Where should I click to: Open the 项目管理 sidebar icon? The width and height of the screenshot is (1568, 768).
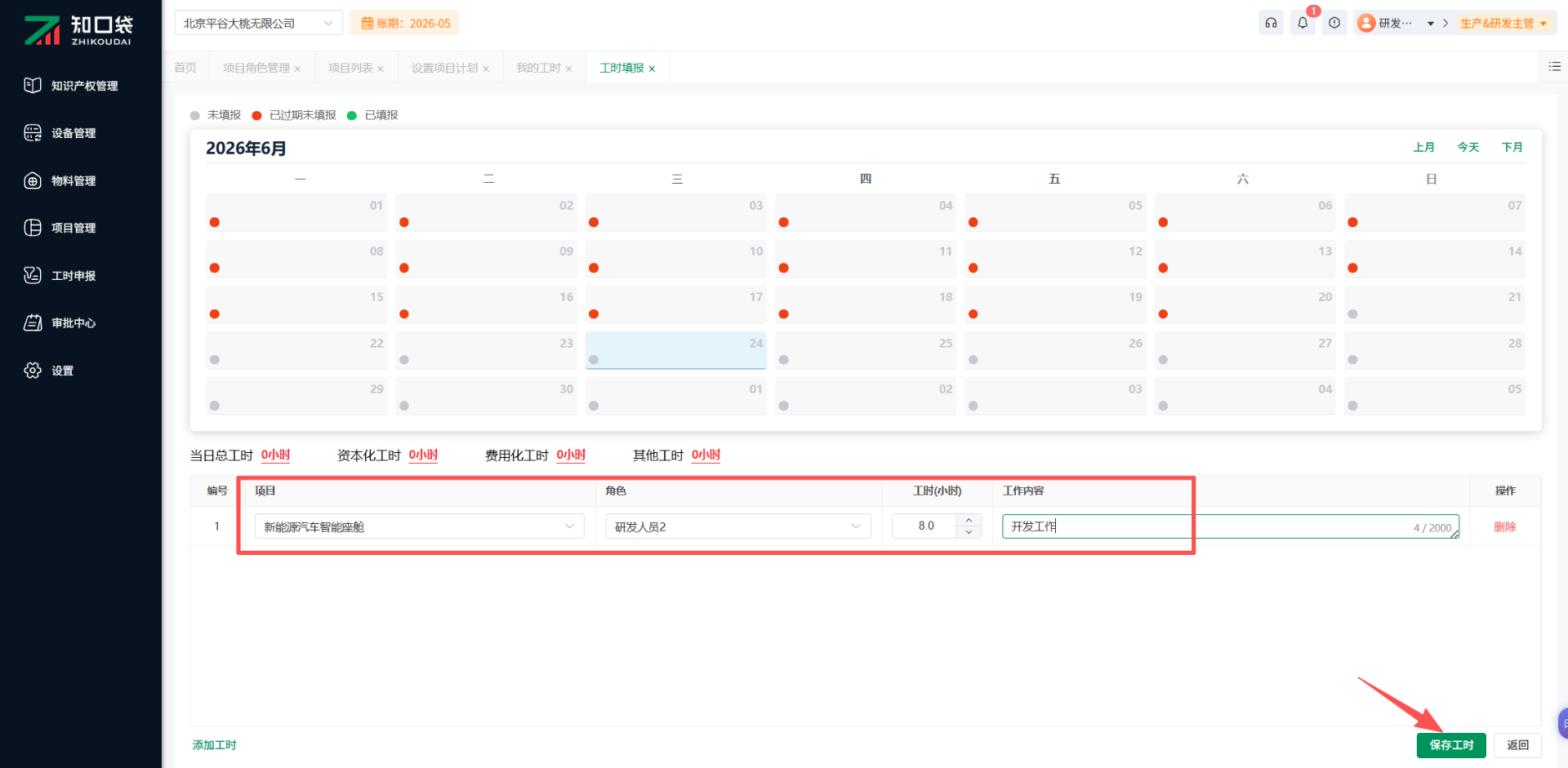pos(33,228)
